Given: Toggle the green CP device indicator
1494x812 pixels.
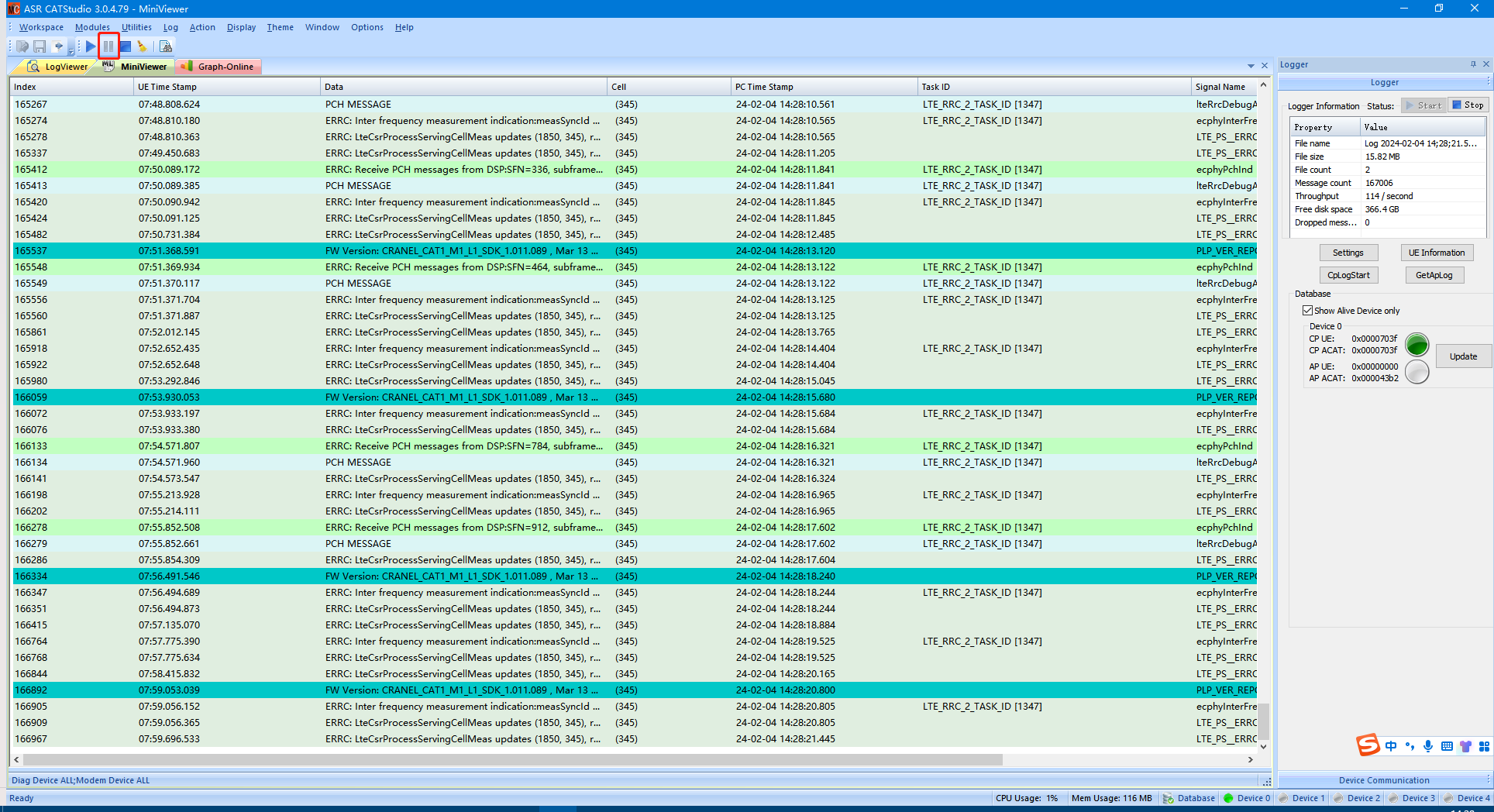Looking at the screenshot, I should click(1417, 345).
